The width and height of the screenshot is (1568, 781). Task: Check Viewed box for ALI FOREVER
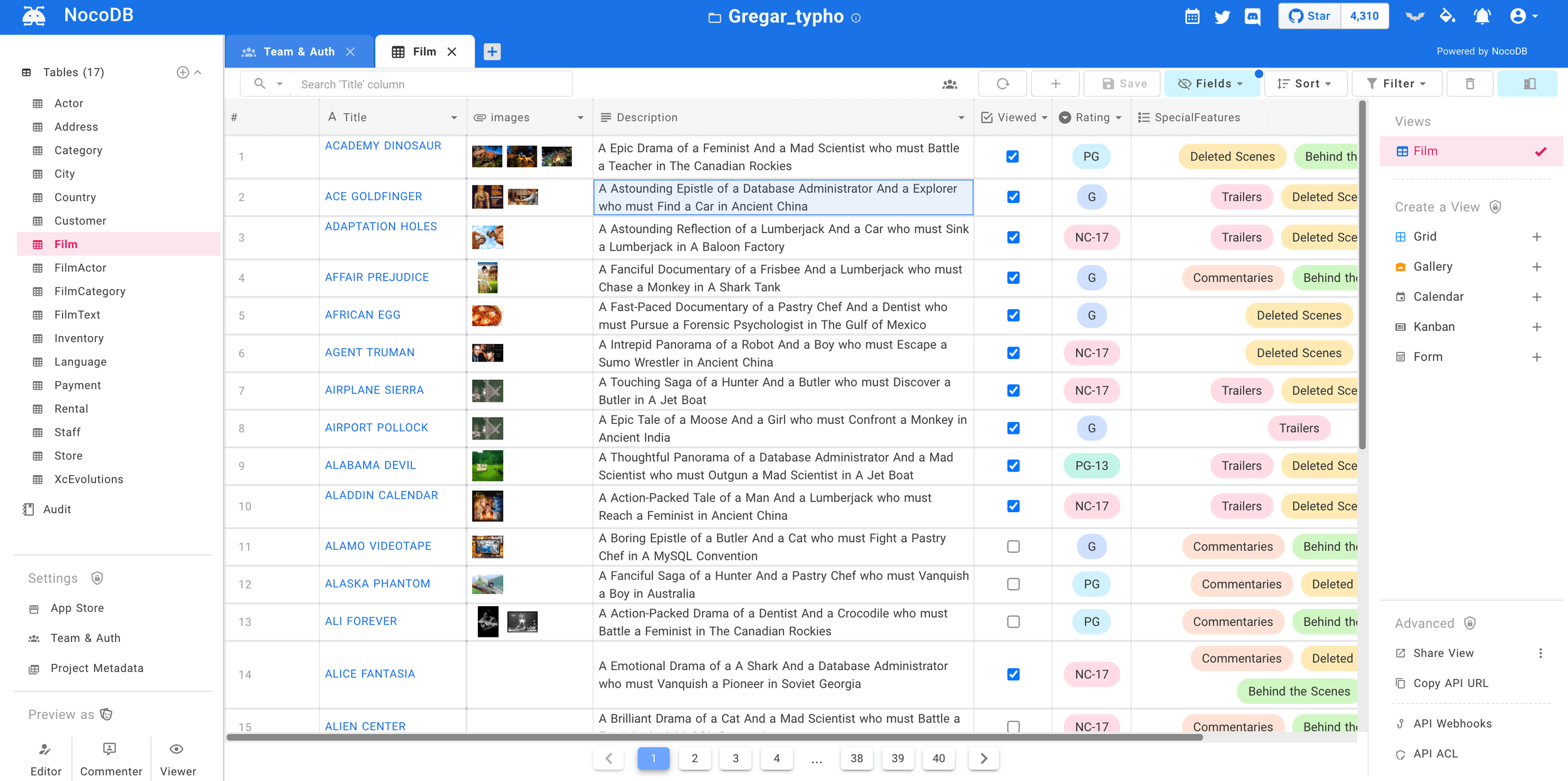[1013, 622]
